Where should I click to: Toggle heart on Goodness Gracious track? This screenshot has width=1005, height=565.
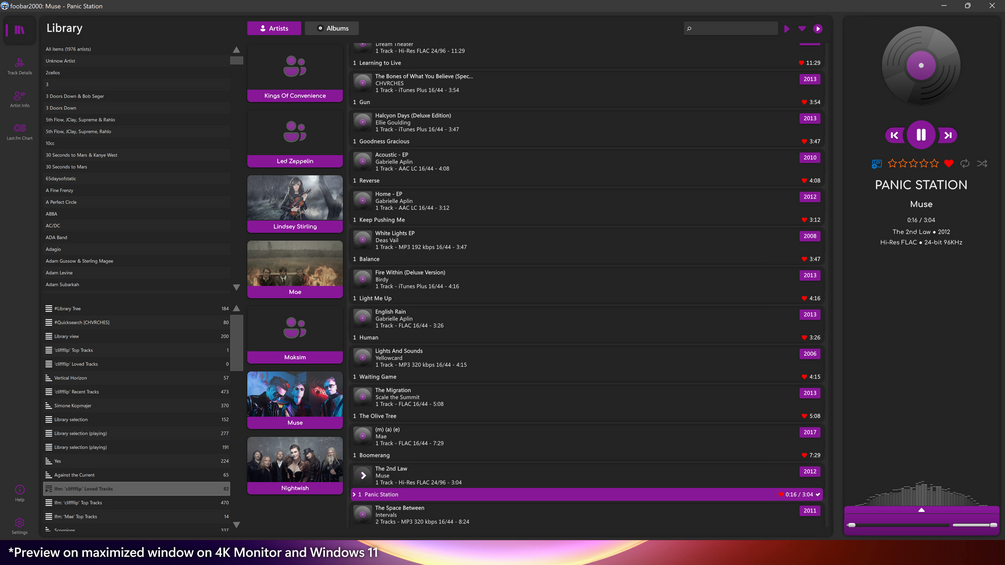point(804,141)
